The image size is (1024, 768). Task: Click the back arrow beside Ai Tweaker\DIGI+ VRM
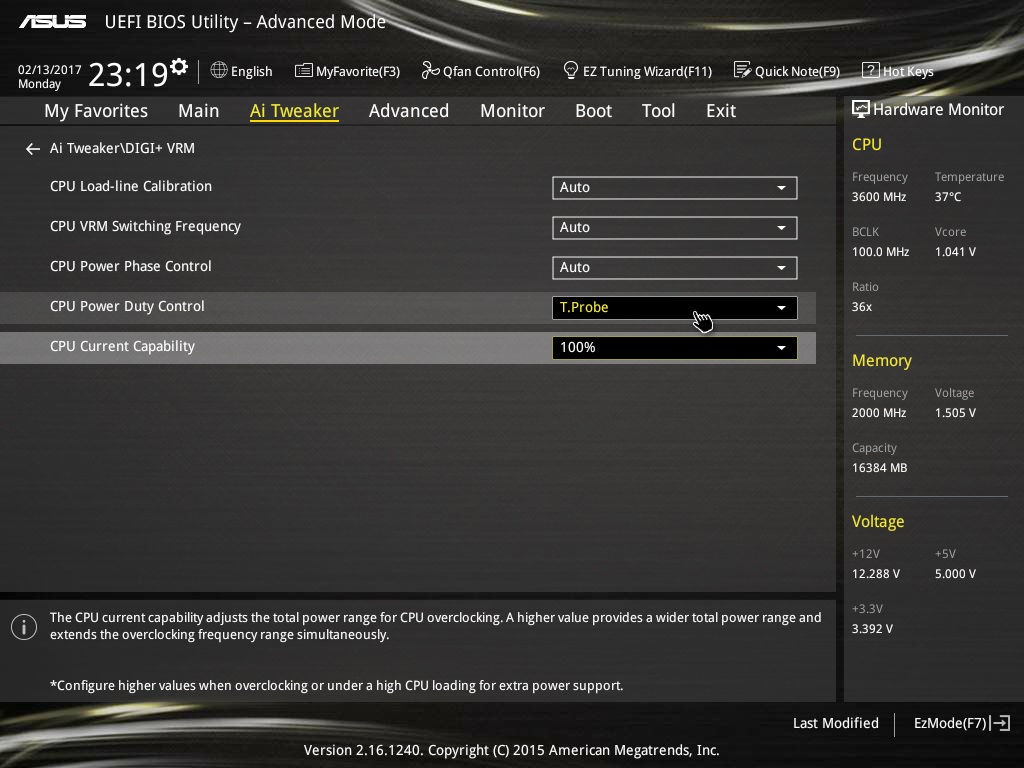[x=33, y=149]
